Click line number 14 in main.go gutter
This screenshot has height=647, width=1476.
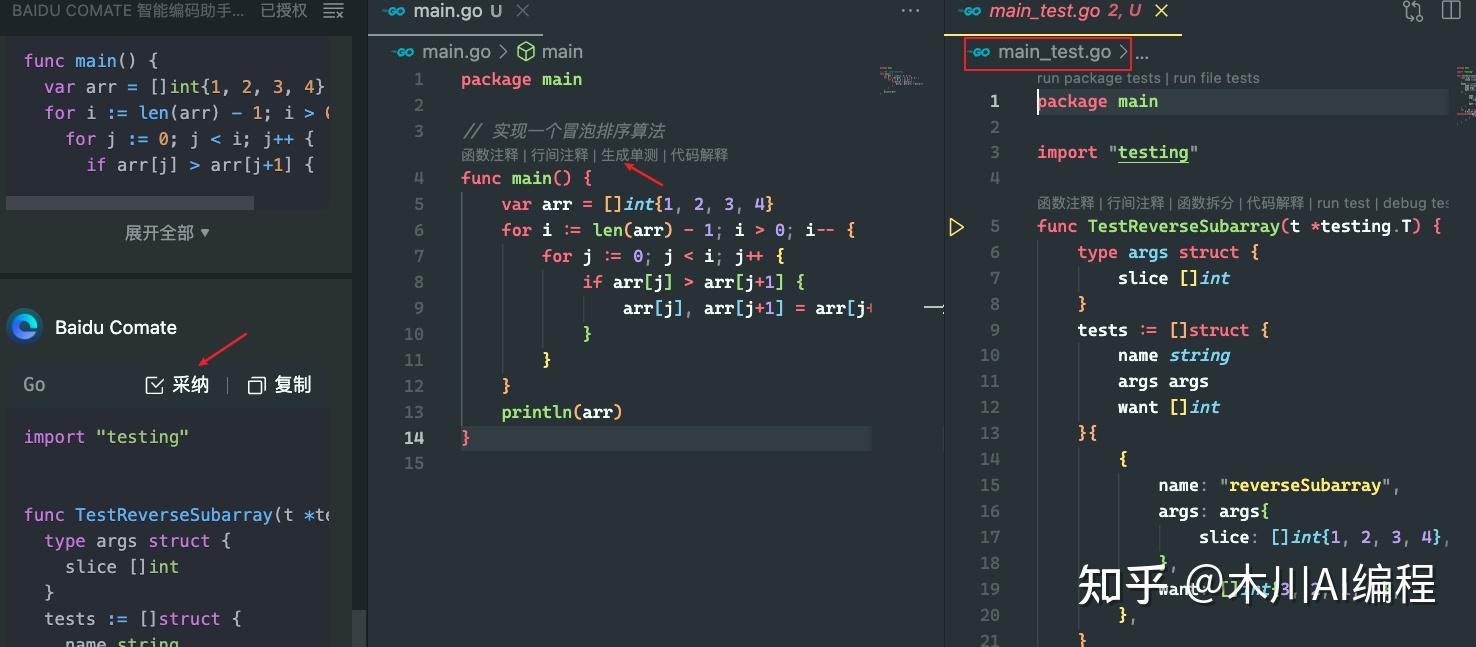point(414,438)
